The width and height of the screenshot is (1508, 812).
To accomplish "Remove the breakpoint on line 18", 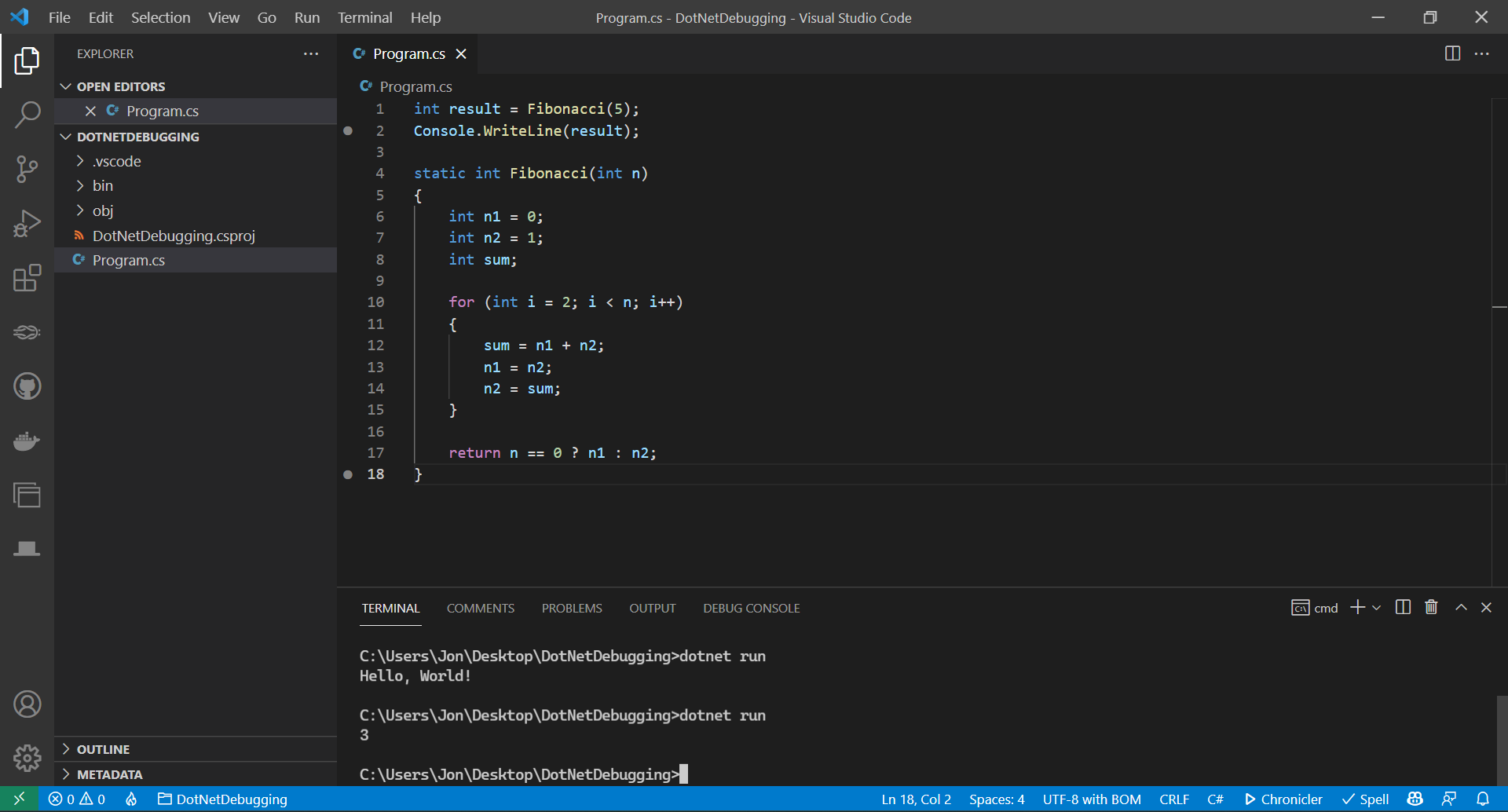I will pyautogui.click(x=348, y=474).
